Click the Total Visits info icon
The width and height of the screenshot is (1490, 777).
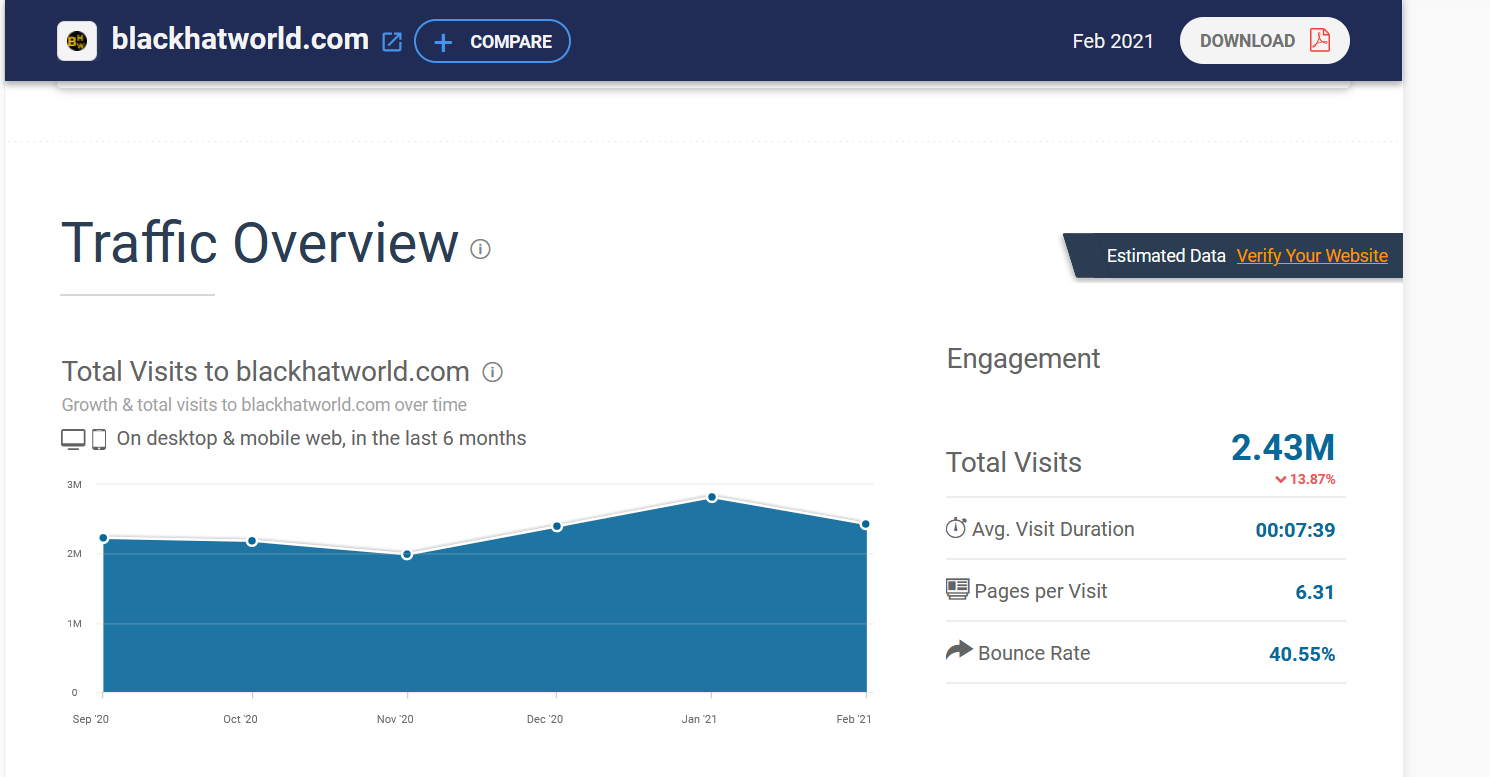pyautogui.click(x=492, y=372)
